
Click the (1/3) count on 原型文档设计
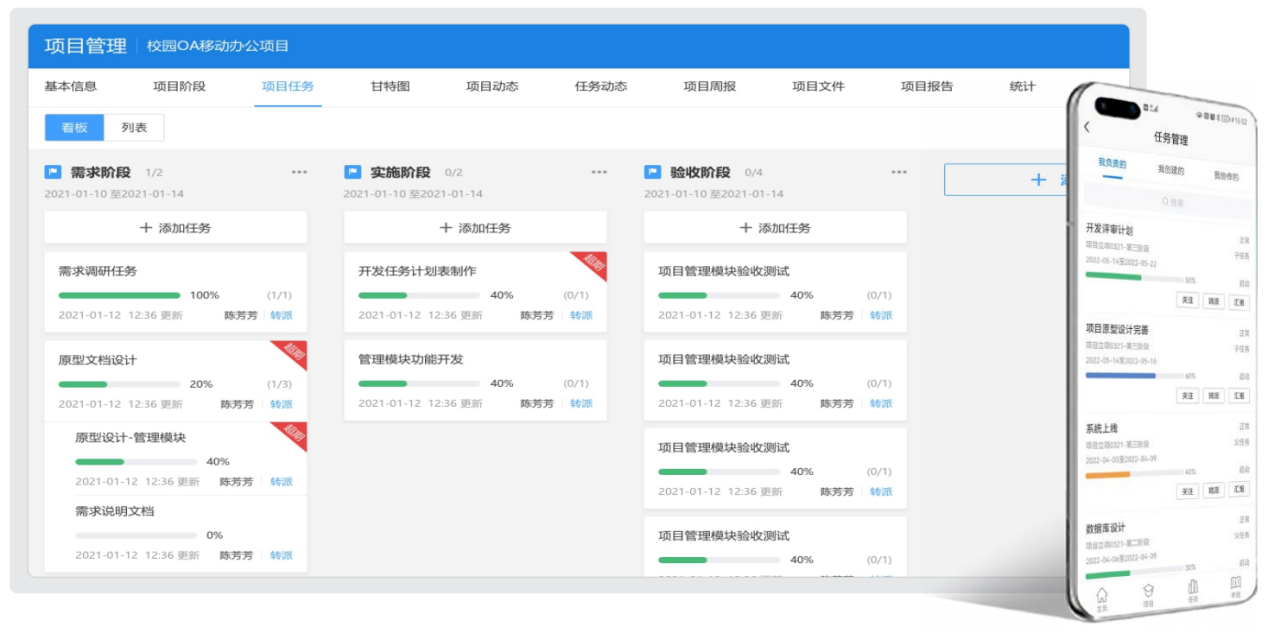click(279, 384)
